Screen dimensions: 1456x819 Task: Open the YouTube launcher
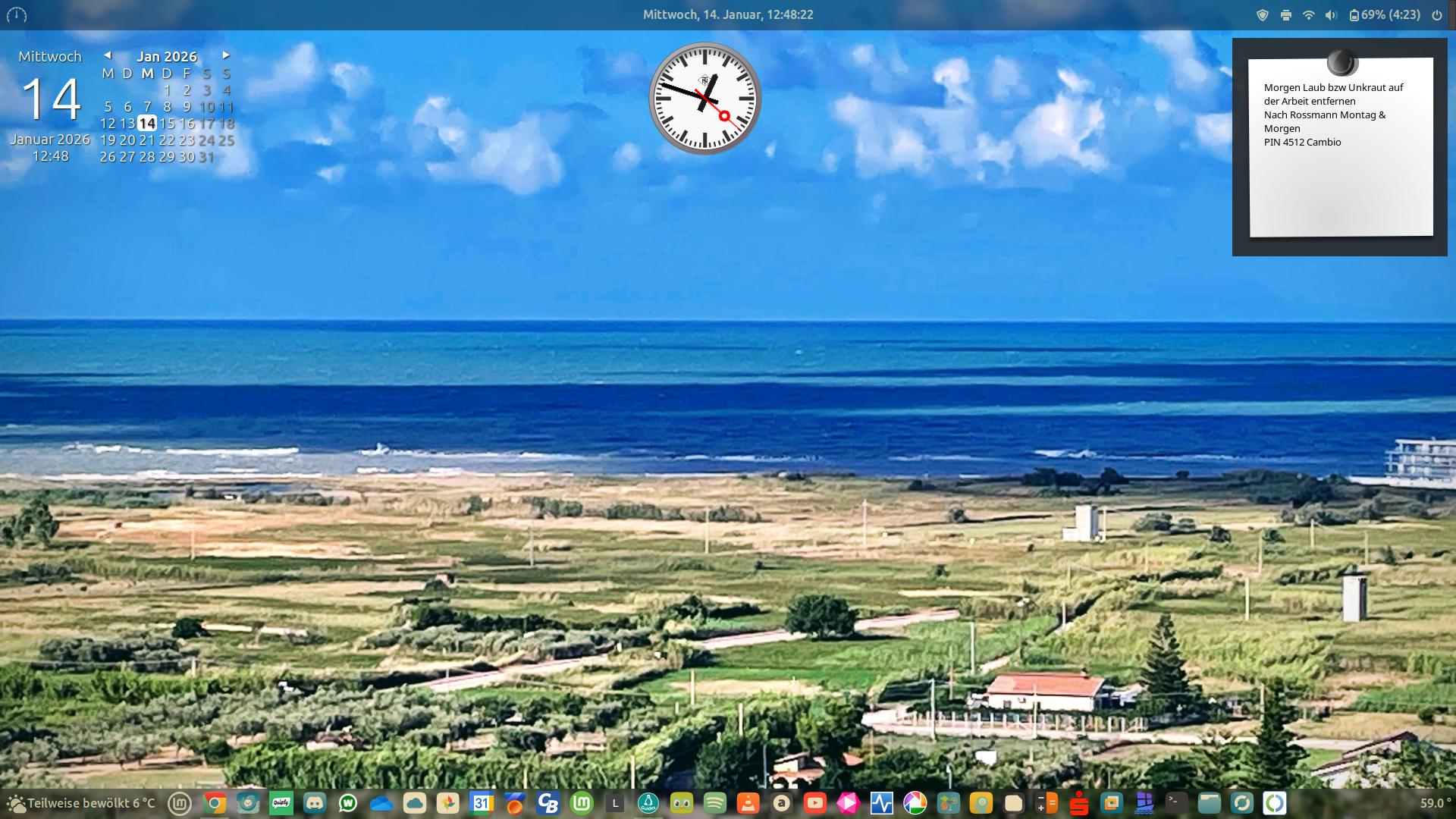[815, 803]
